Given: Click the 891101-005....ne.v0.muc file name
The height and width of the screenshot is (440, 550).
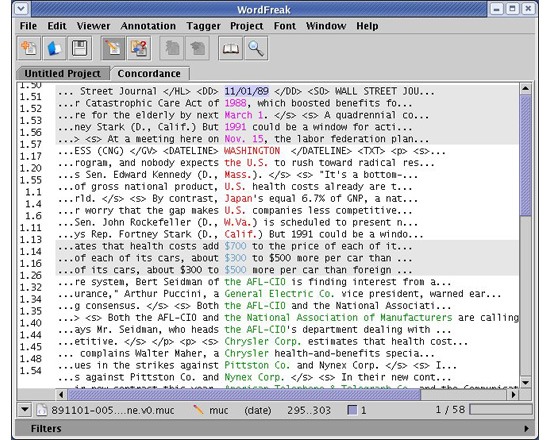Looking at the screenshot, I should 113,410.
